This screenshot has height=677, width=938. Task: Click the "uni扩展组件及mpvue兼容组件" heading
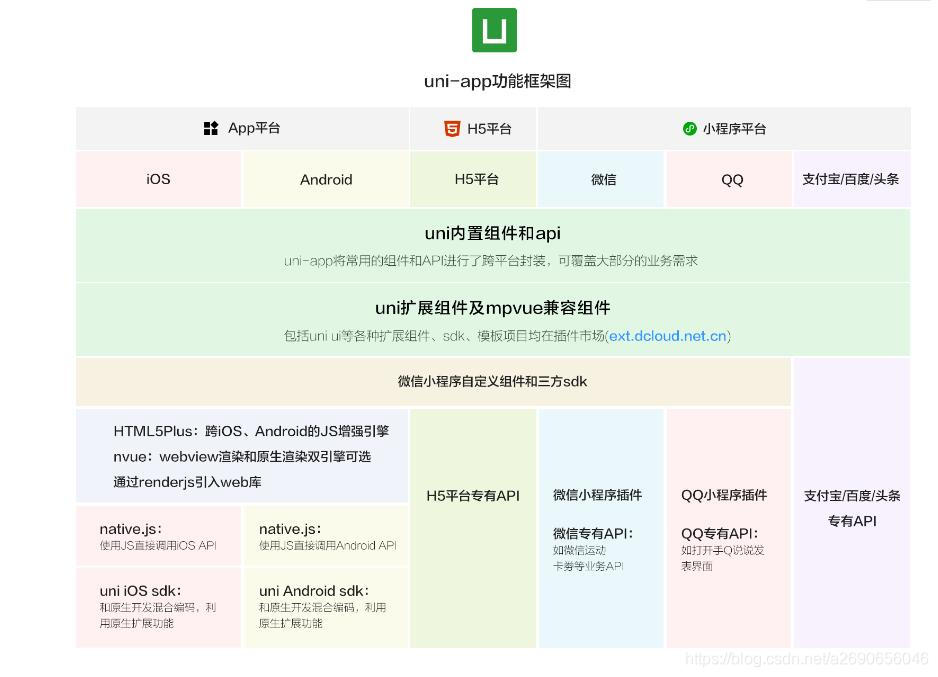click(493, 308)
